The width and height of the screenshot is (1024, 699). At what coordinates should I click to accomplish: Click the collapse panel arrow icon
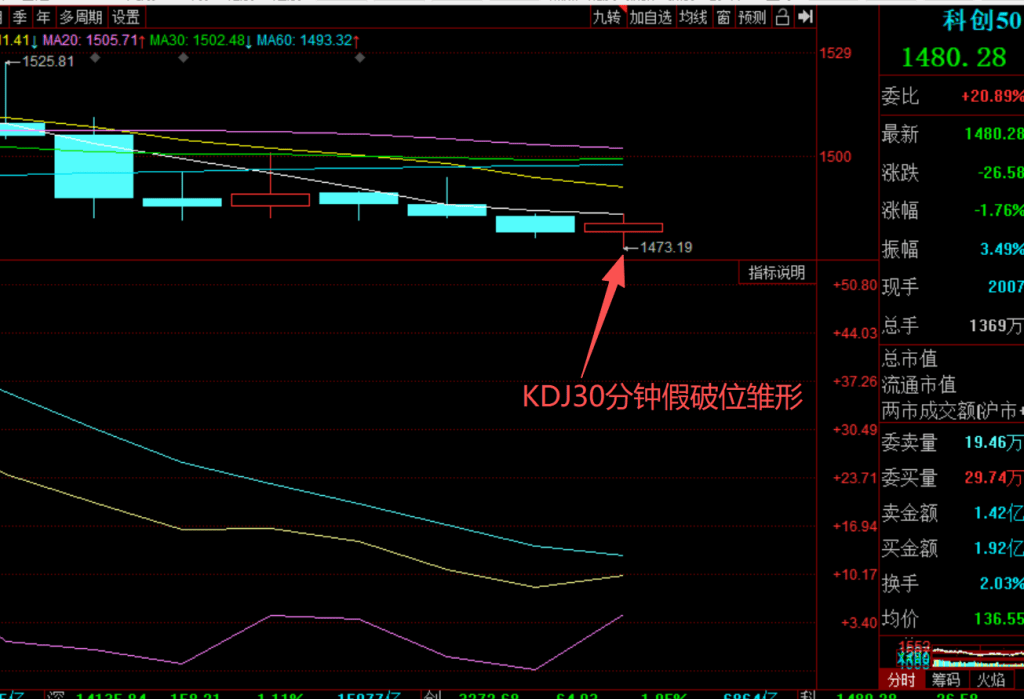(805, 17)
